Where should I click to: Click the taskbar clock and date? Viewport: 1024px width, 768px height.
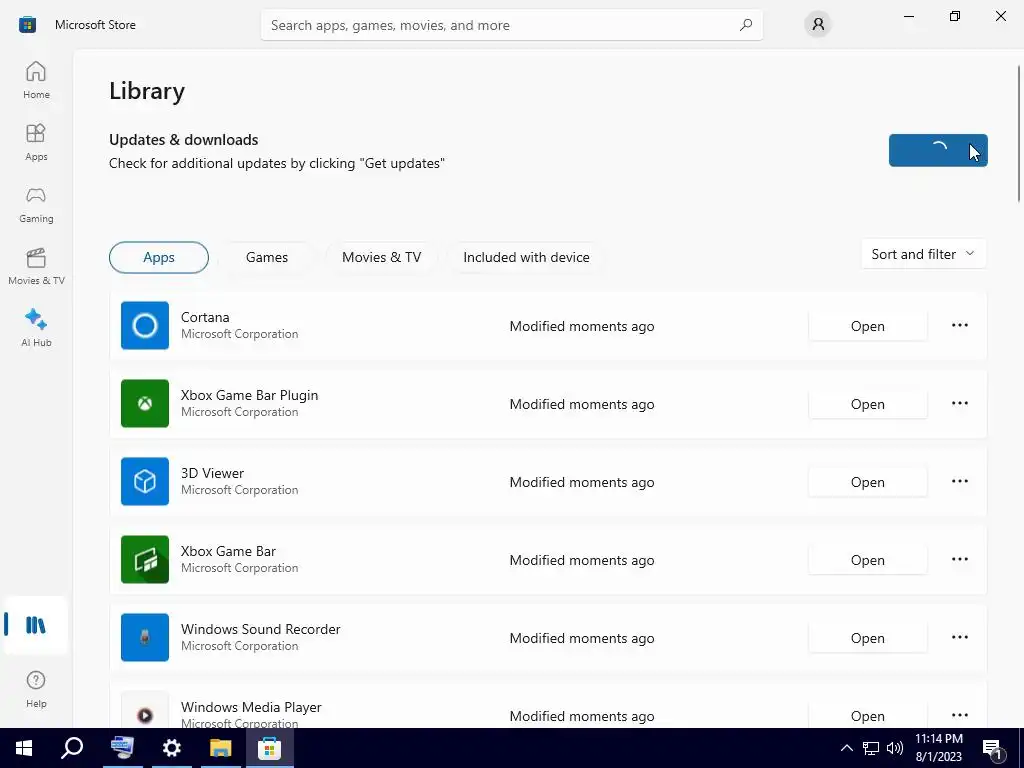[x=938, y=748]
